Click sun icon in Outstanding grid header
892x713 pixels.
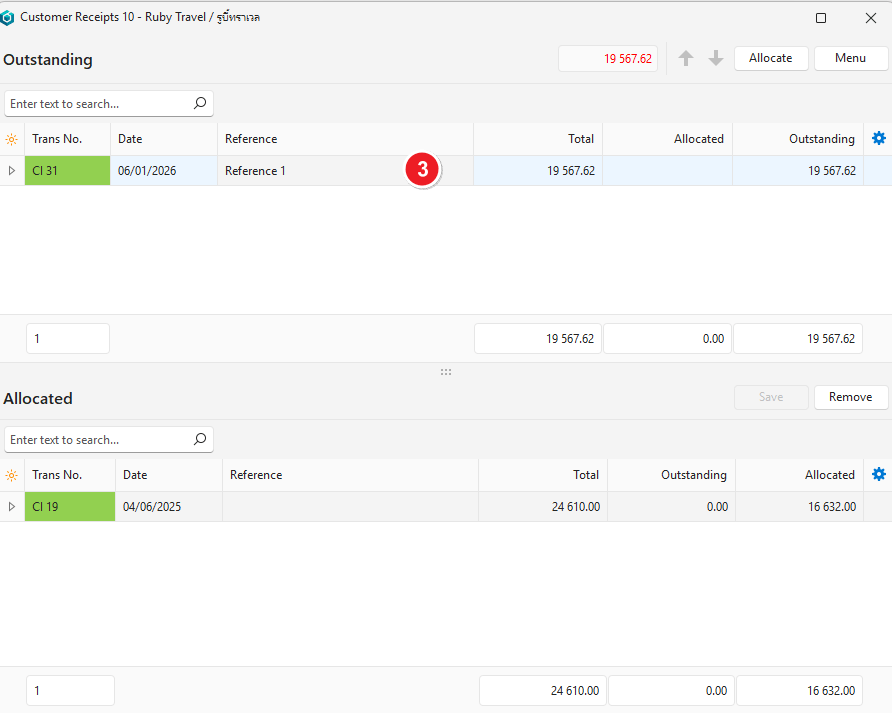coord(12,139)
